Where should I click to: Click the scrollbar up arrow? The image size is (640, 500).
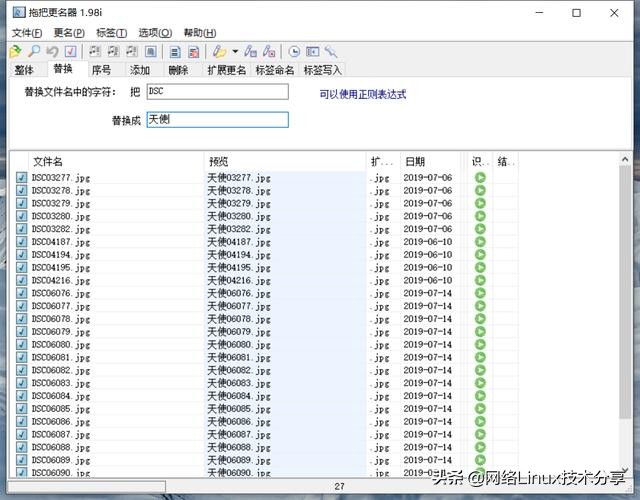click(x=625, y=159)
